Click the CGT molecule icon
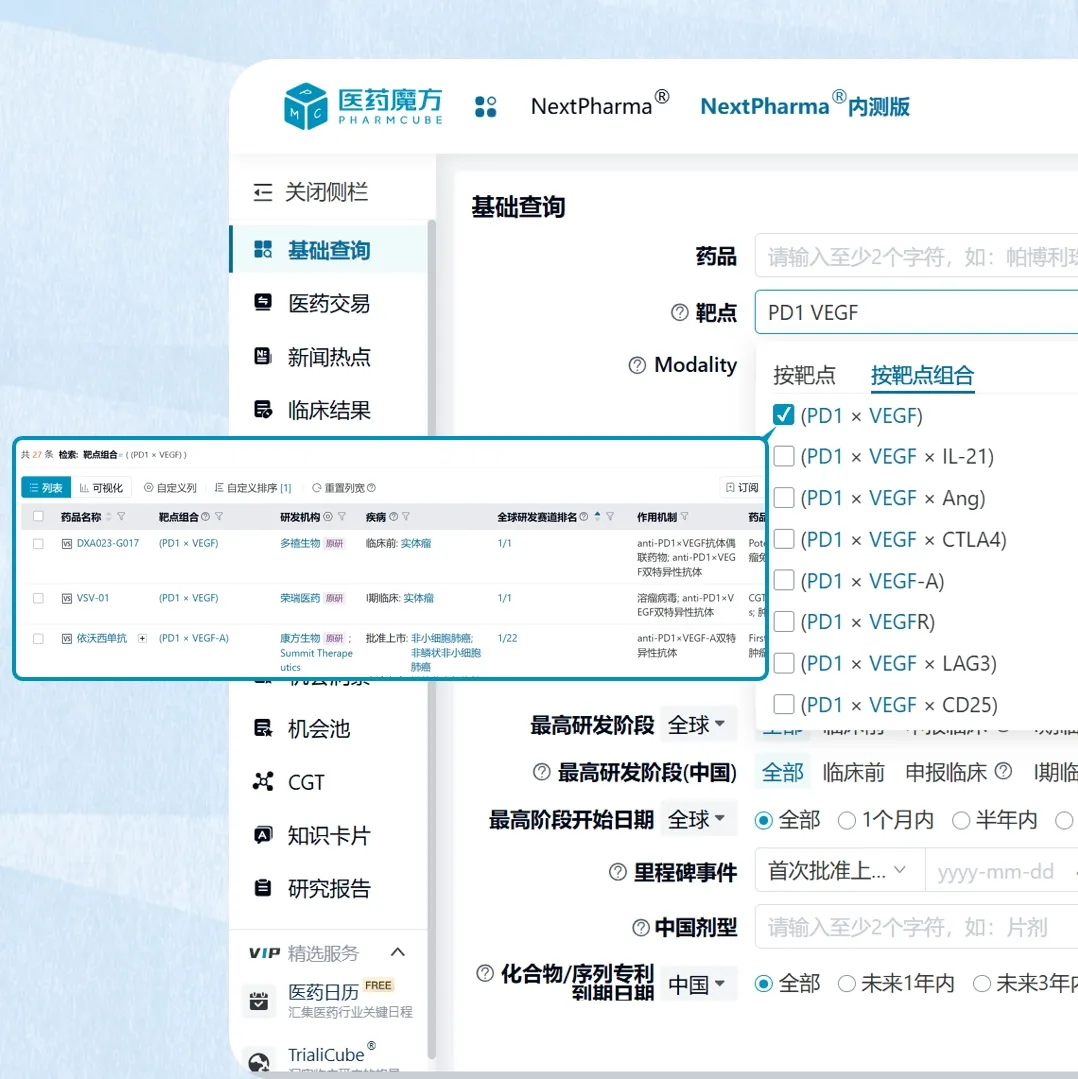 pos(263,782)
